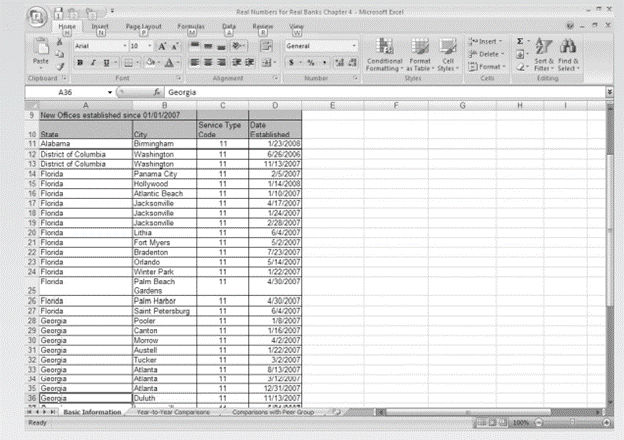
Task: Click the Decrease Font Size icon
Action: [174, 46]
